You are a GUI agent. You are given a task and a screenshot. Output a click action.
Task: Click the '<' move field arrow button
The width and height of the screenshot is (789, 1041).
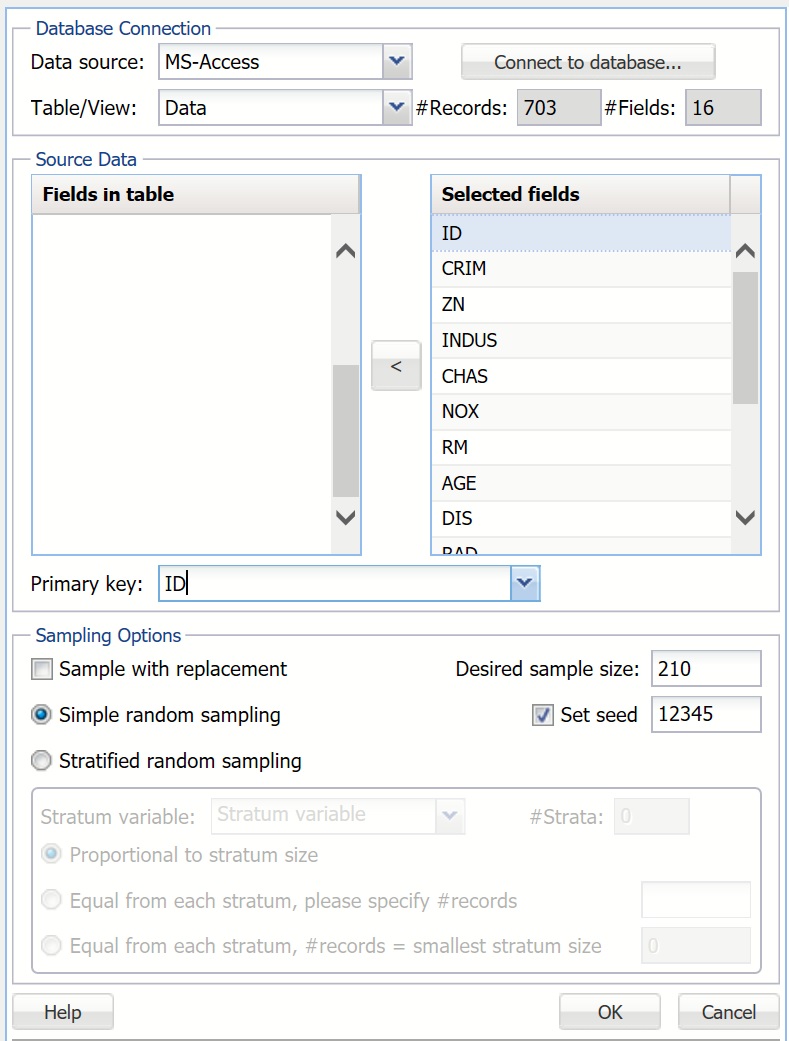tap(396, 366)
